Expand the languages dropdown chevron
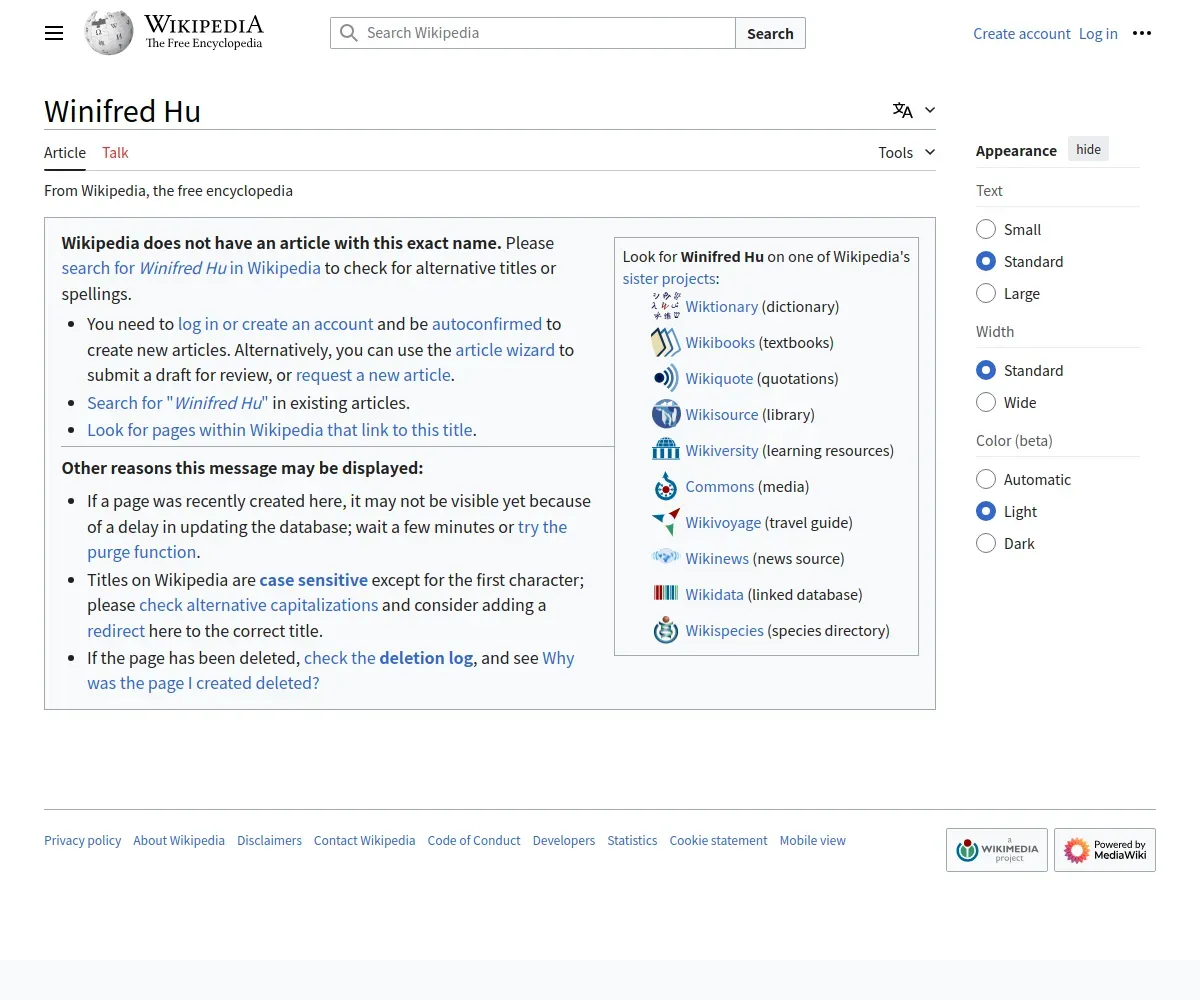1200x1000 pixels. [x=930, y=110]
